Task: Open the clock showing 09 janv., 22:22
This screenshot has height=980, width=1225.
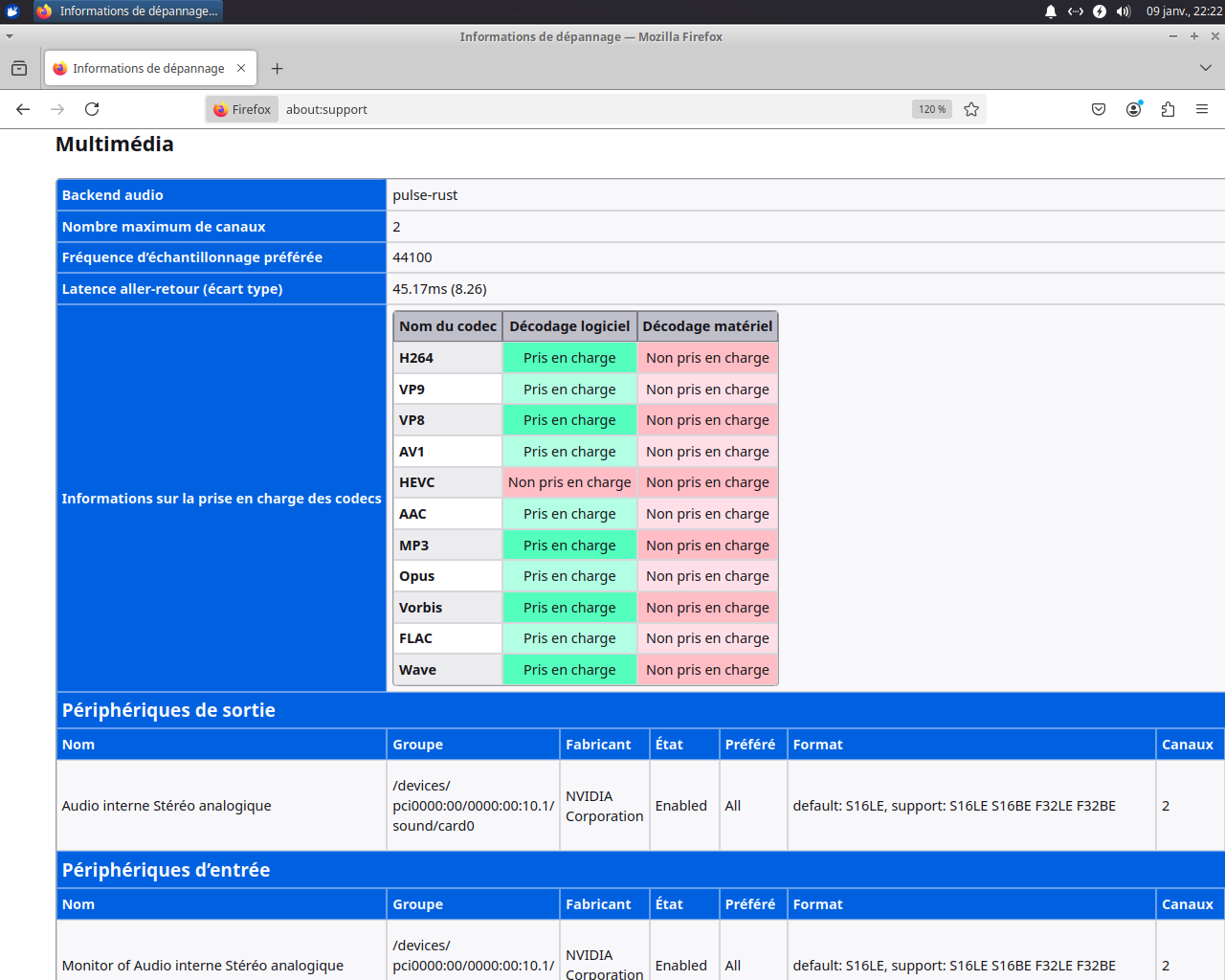Action: [x=1184, y=11]
